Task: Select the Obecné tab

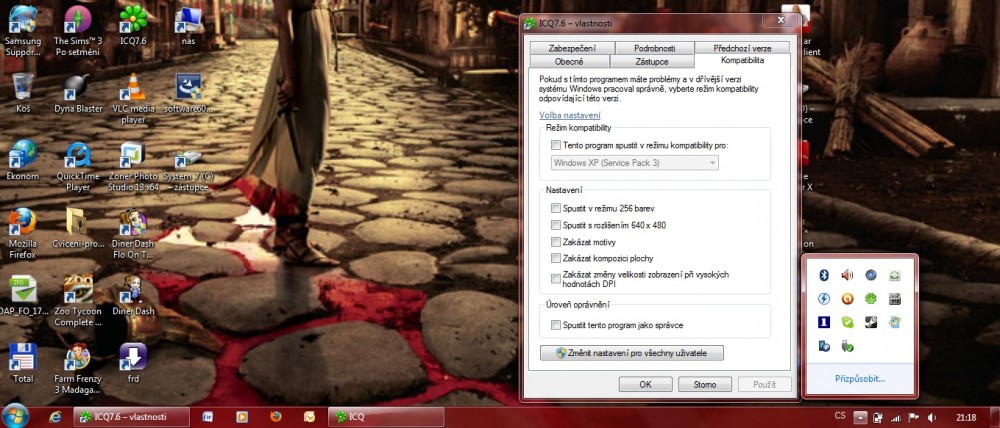Action: click(570, 61)
